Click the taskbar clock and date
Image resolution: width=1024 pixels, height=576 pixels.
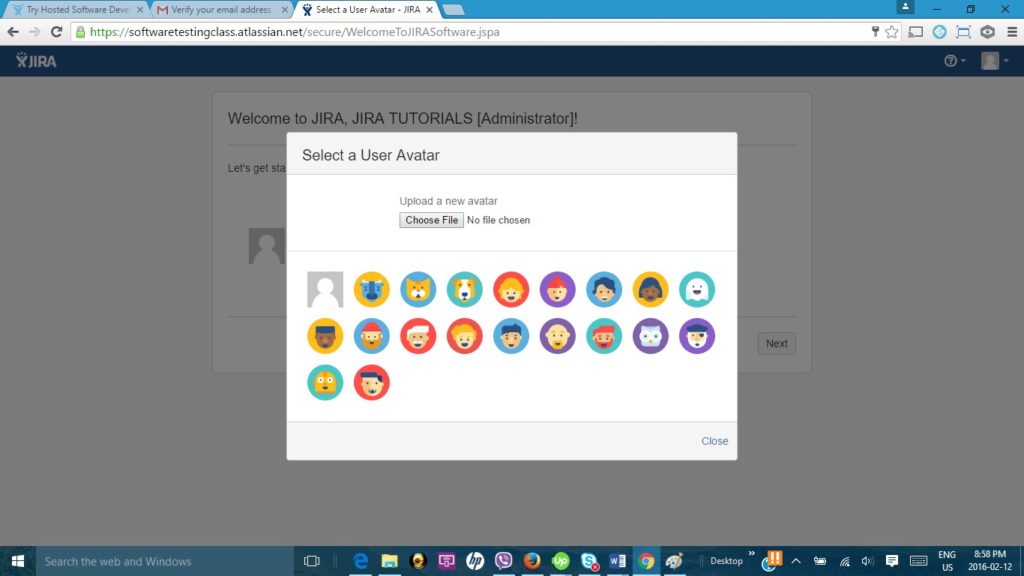coord(990,561)
